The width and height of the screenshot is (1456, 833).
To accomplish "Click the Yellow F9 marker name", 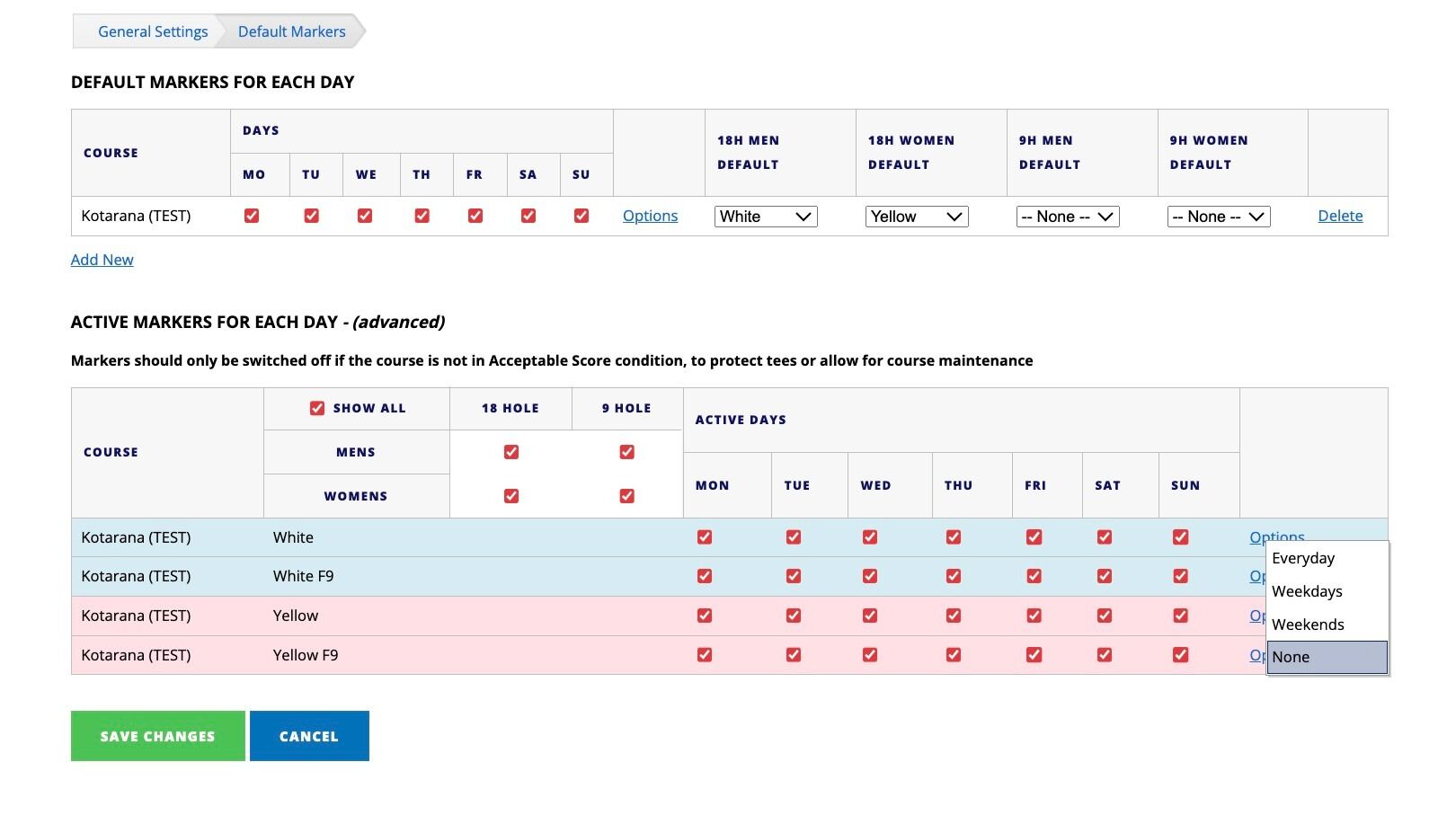I will [x=306, y=655].
